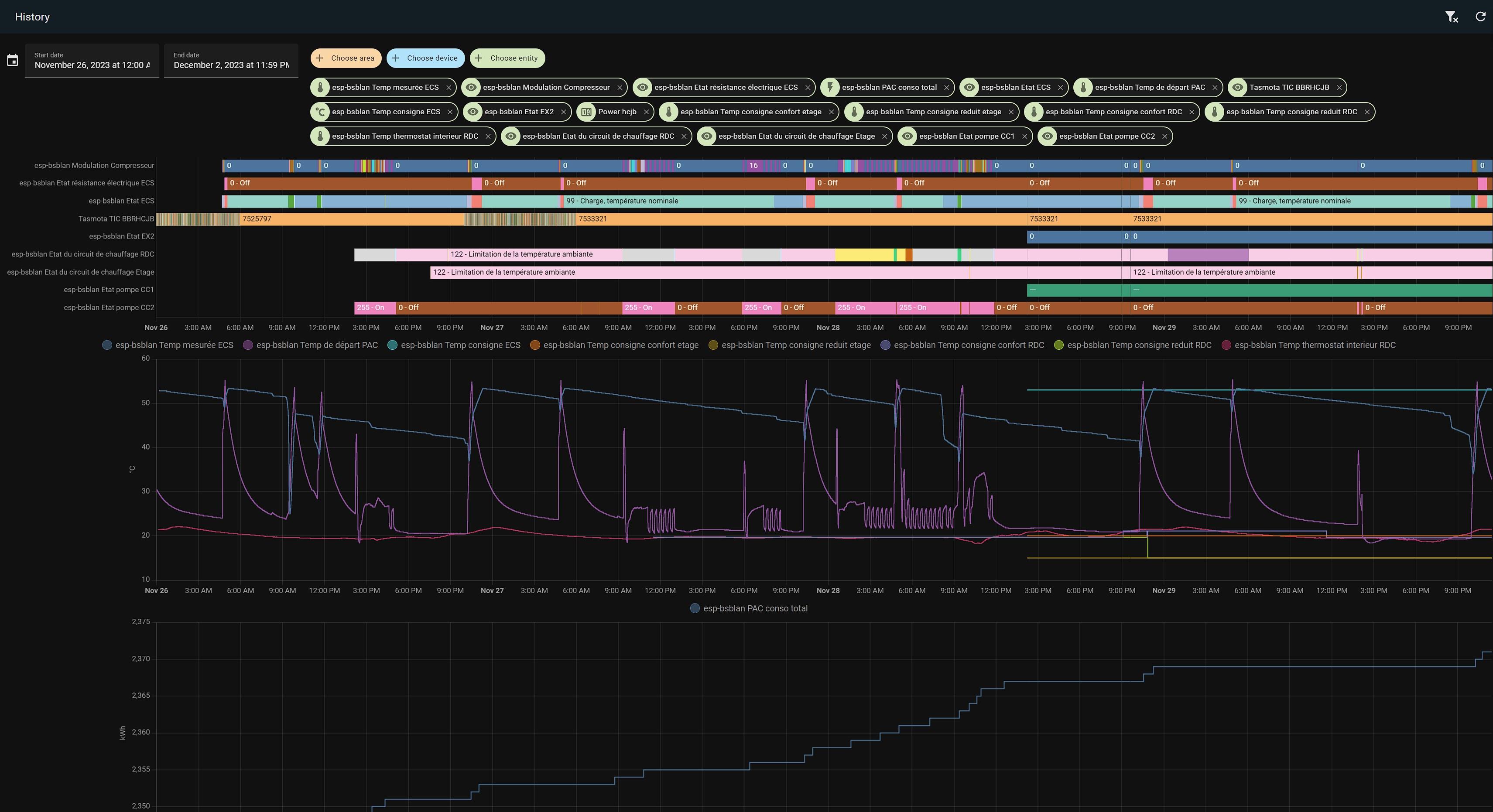Image resolution: width=1493 pixels, height=812 pixels.
Task: Click thermometer icon on Temp mesurée ECS chip
Action: click(x=320, y=88)
